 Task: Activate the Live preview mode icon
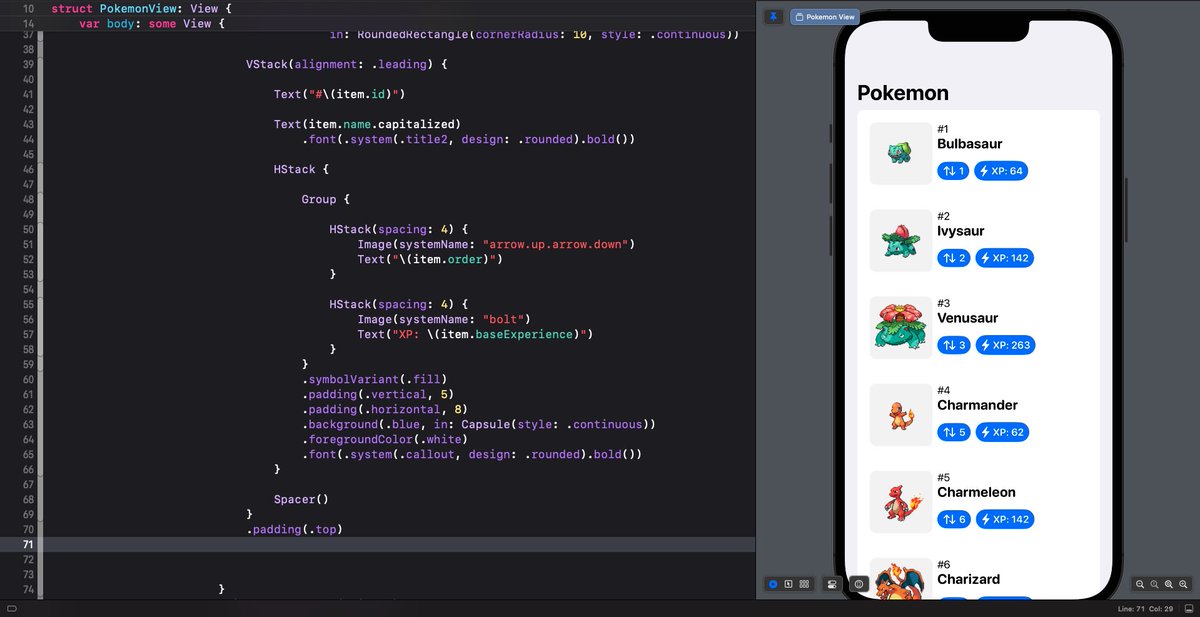pos(772,584)
